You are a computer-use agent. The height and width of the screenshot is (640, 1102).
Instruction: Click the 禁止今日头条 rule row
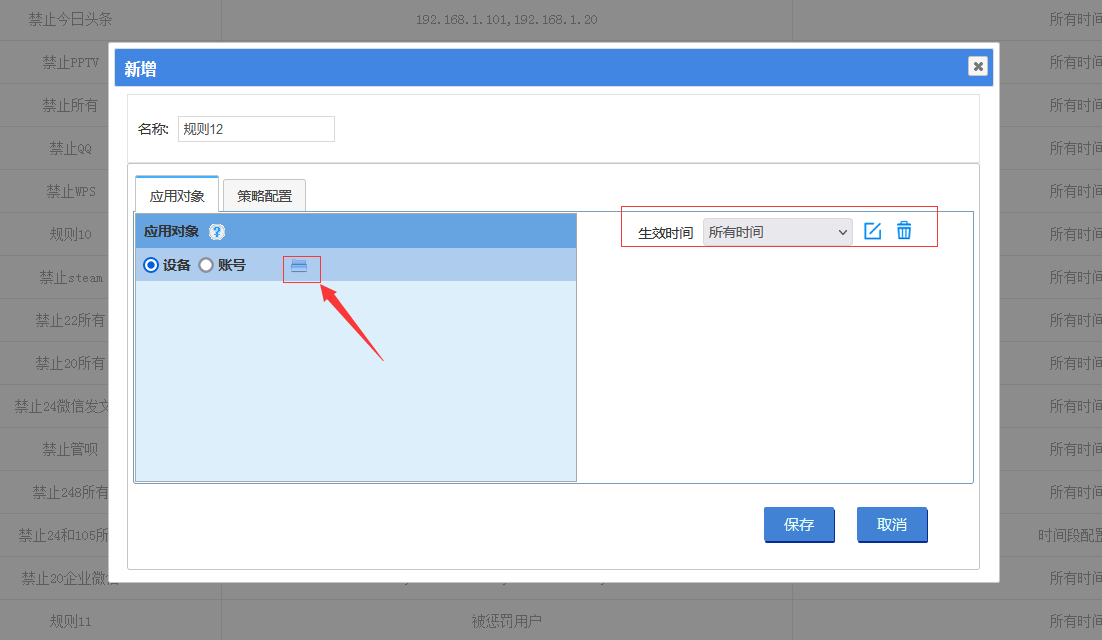coord(70,19)
